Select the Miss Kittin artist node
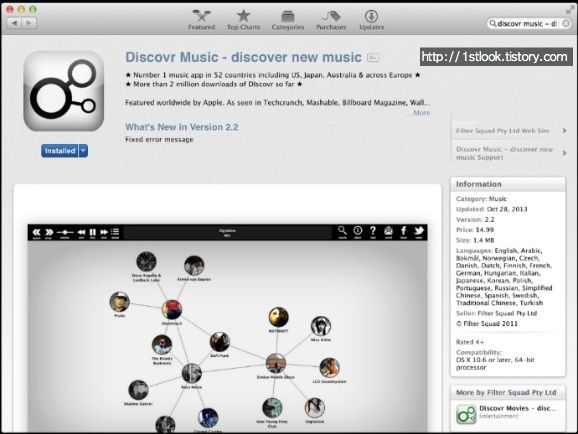This screenshot has height=434, width=578. point(321,326)
